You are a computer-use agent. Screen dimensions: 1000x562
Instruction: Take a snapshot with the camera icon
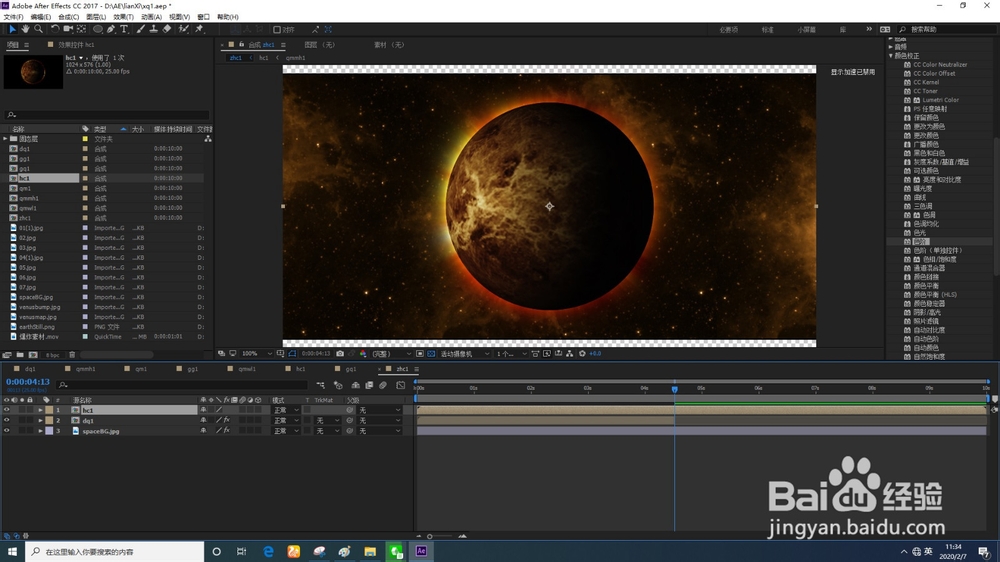coord(340,353)
